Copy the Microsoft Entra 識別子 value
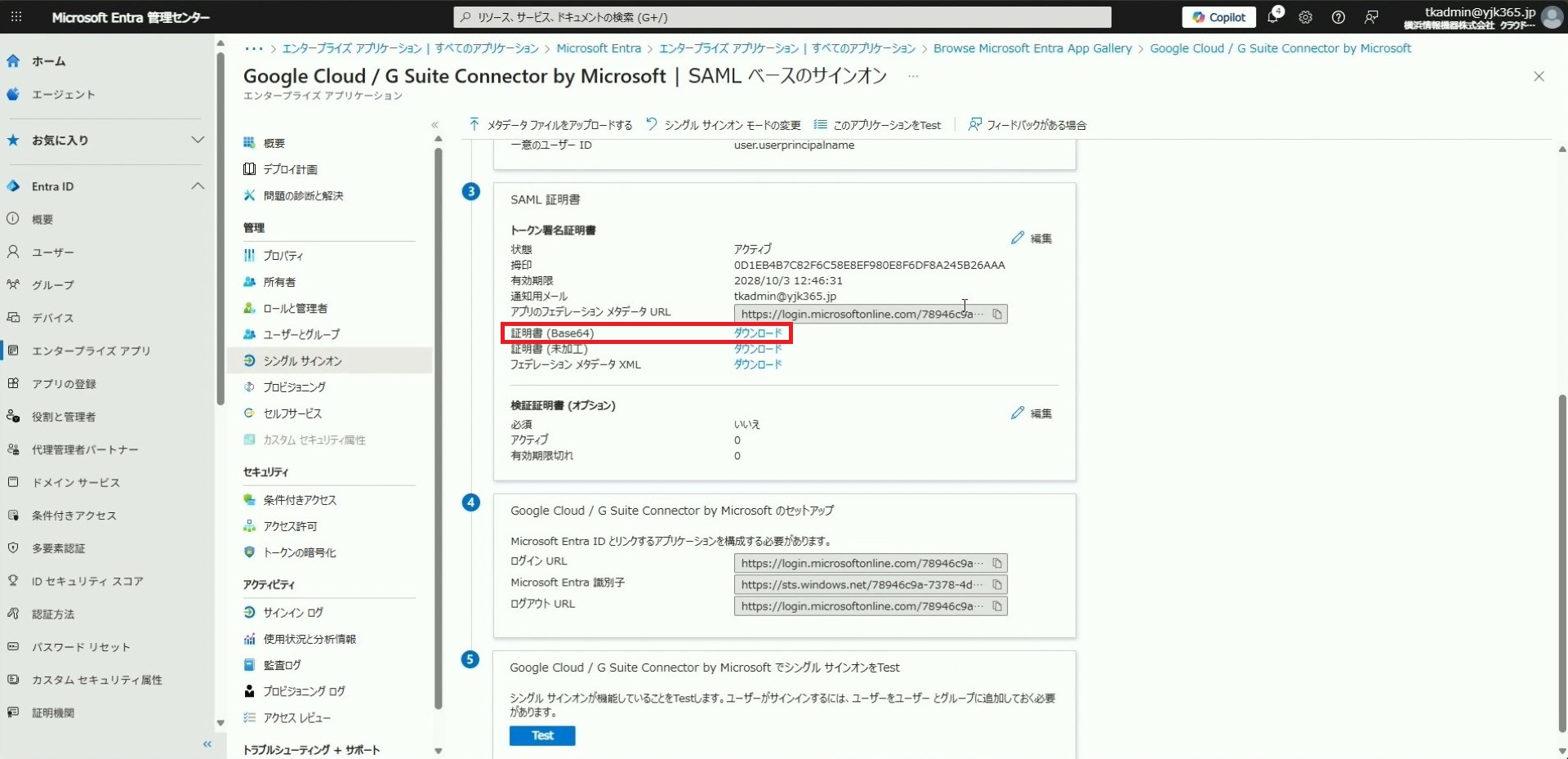The width and height of the screenshot is (1568, 759). (x=996, y=585)
